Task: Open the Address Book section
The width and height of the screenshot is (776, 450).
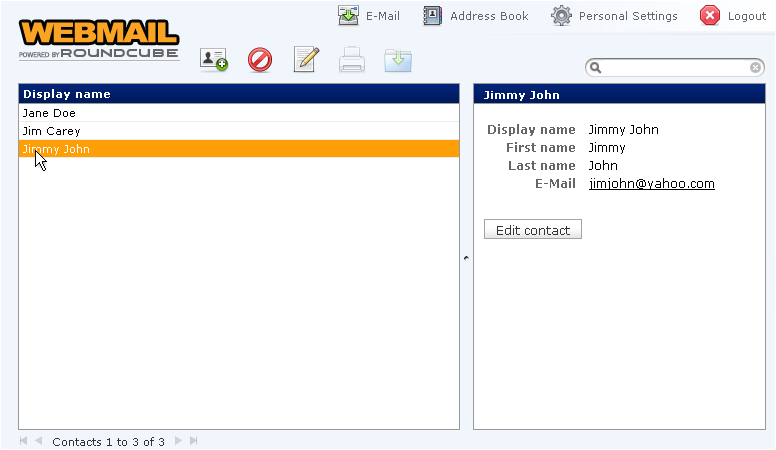Action: pyautogui.click(x=477, y=16)
